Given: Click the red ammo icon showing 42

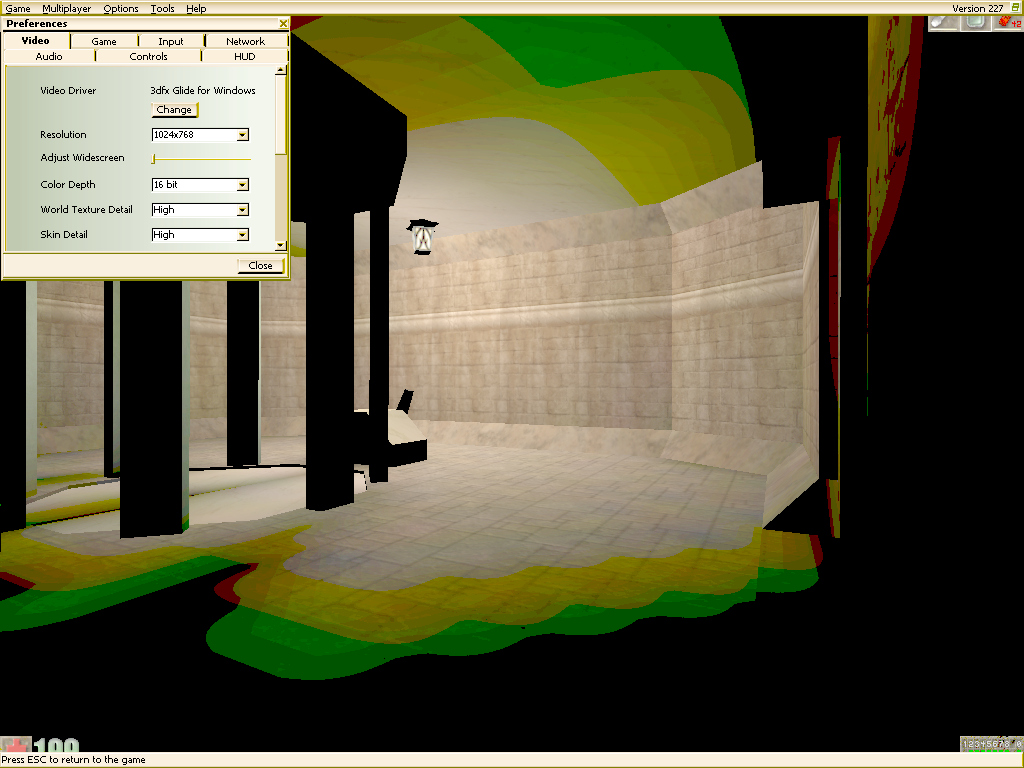Looking at the screenshot, I should click(1009, 22).
